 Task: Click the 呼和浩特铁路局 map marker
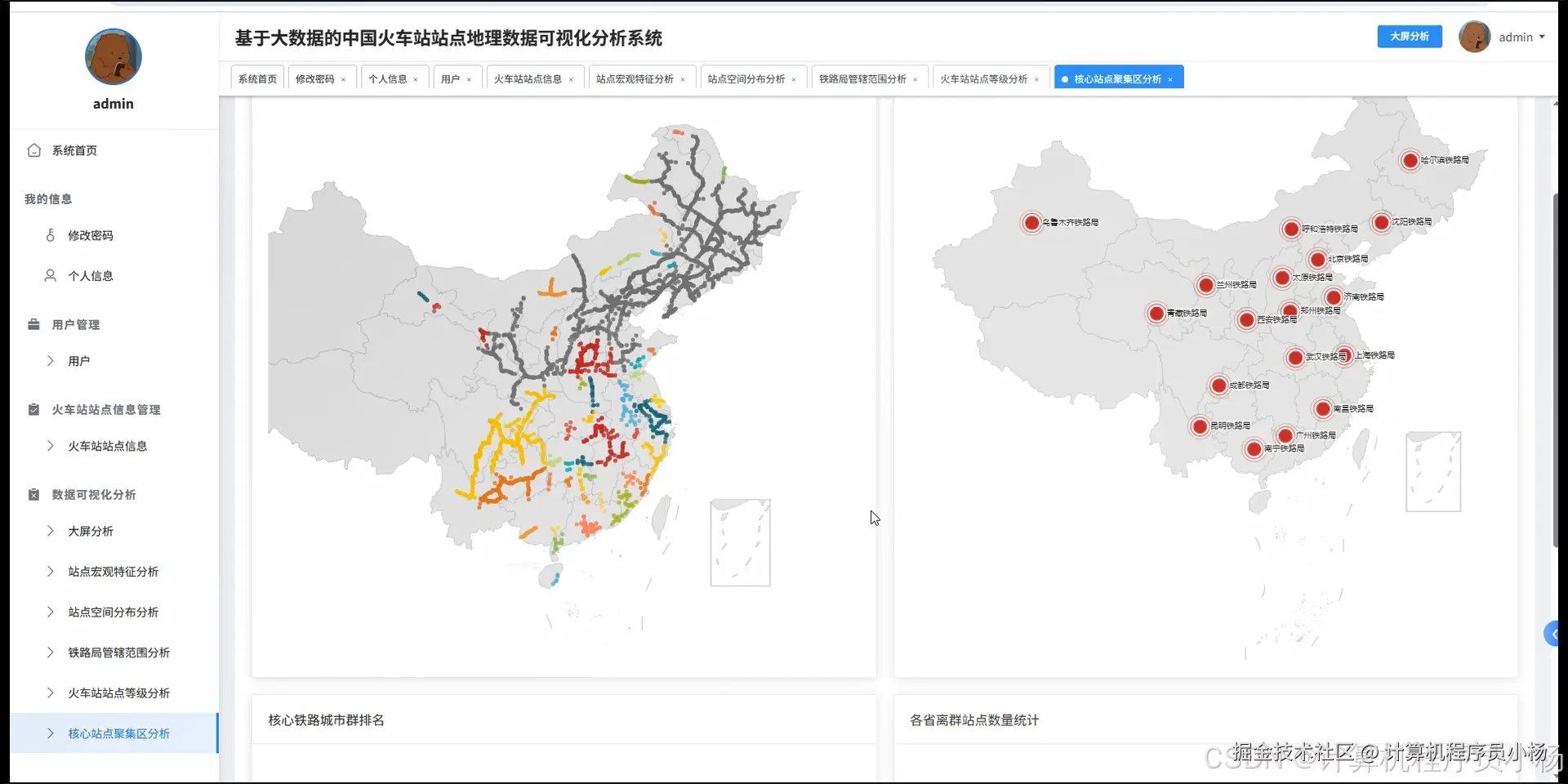(x=1291, y=229)
